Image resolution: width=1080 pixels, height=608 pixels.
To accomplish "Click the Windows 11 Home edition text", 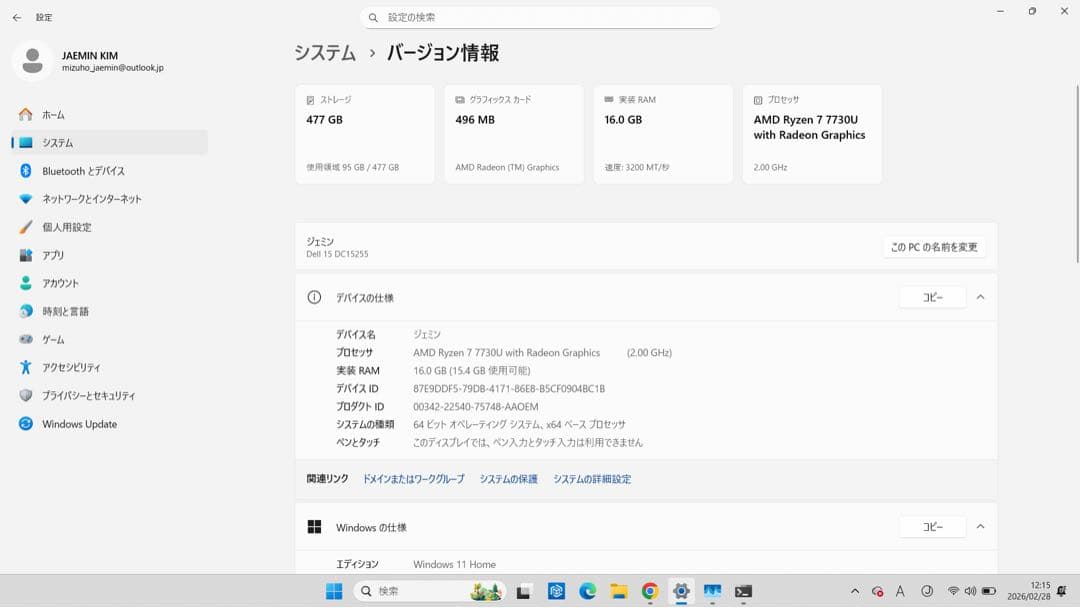I will coord(455,564).
